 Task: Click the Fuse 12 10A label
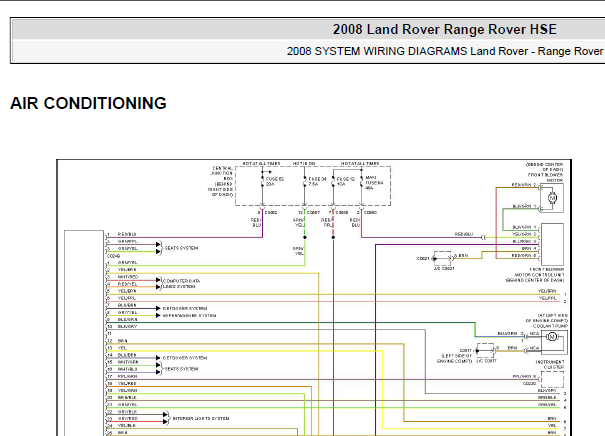coord(345,182)
